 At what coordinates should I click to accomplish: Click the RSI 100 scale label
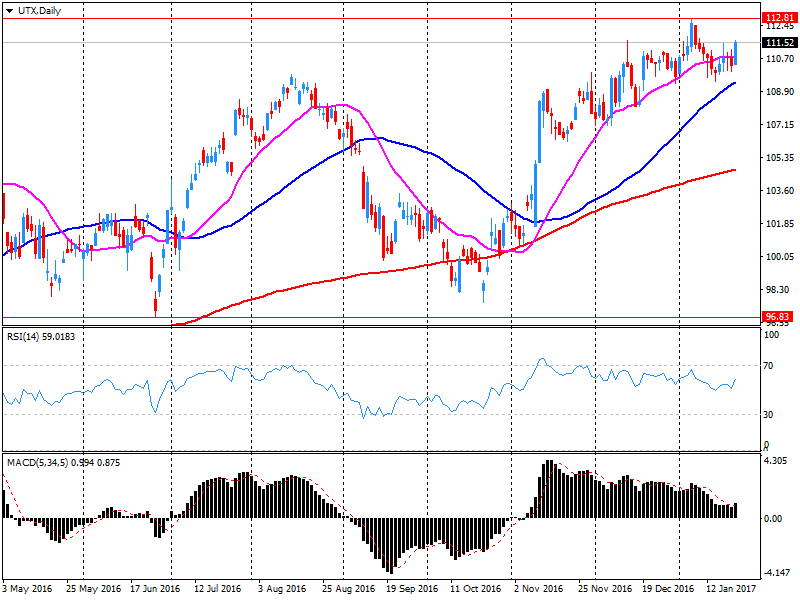(771, 335)
